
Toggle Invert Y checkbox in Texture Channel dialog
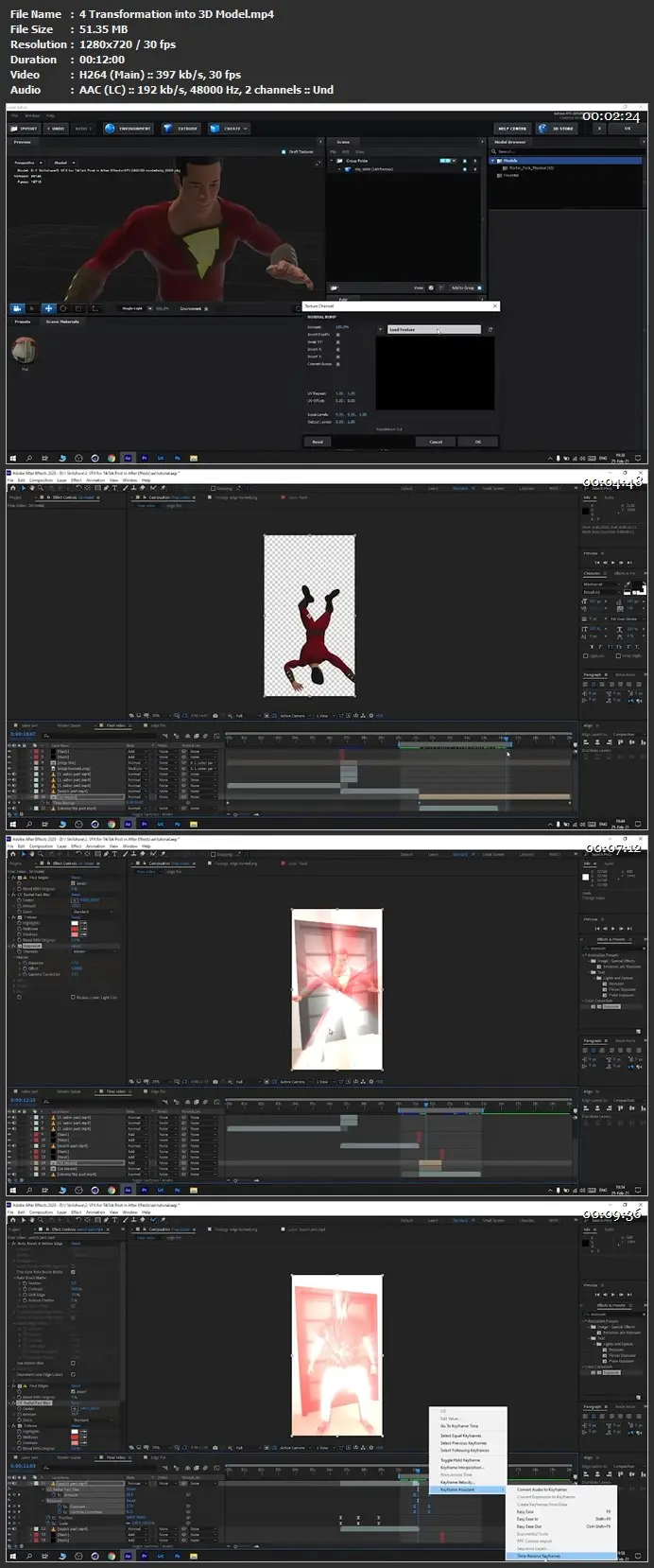tap(337, 357)
